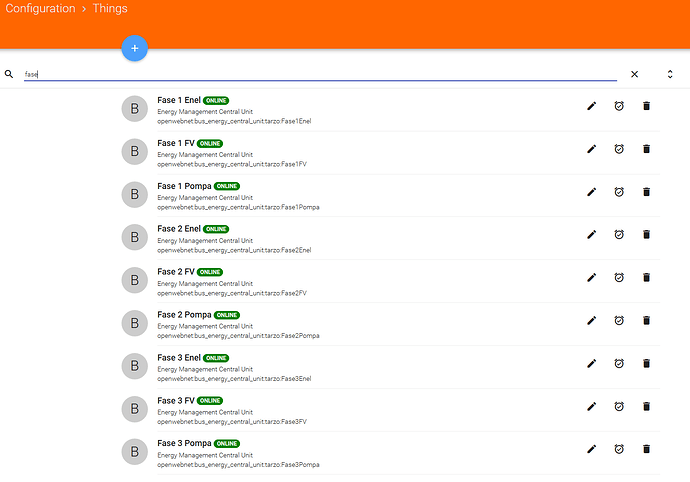Delete Fase 2 FV with trash icon
Viewport: 690px width, 482px height.
click(x=646, y=277)
